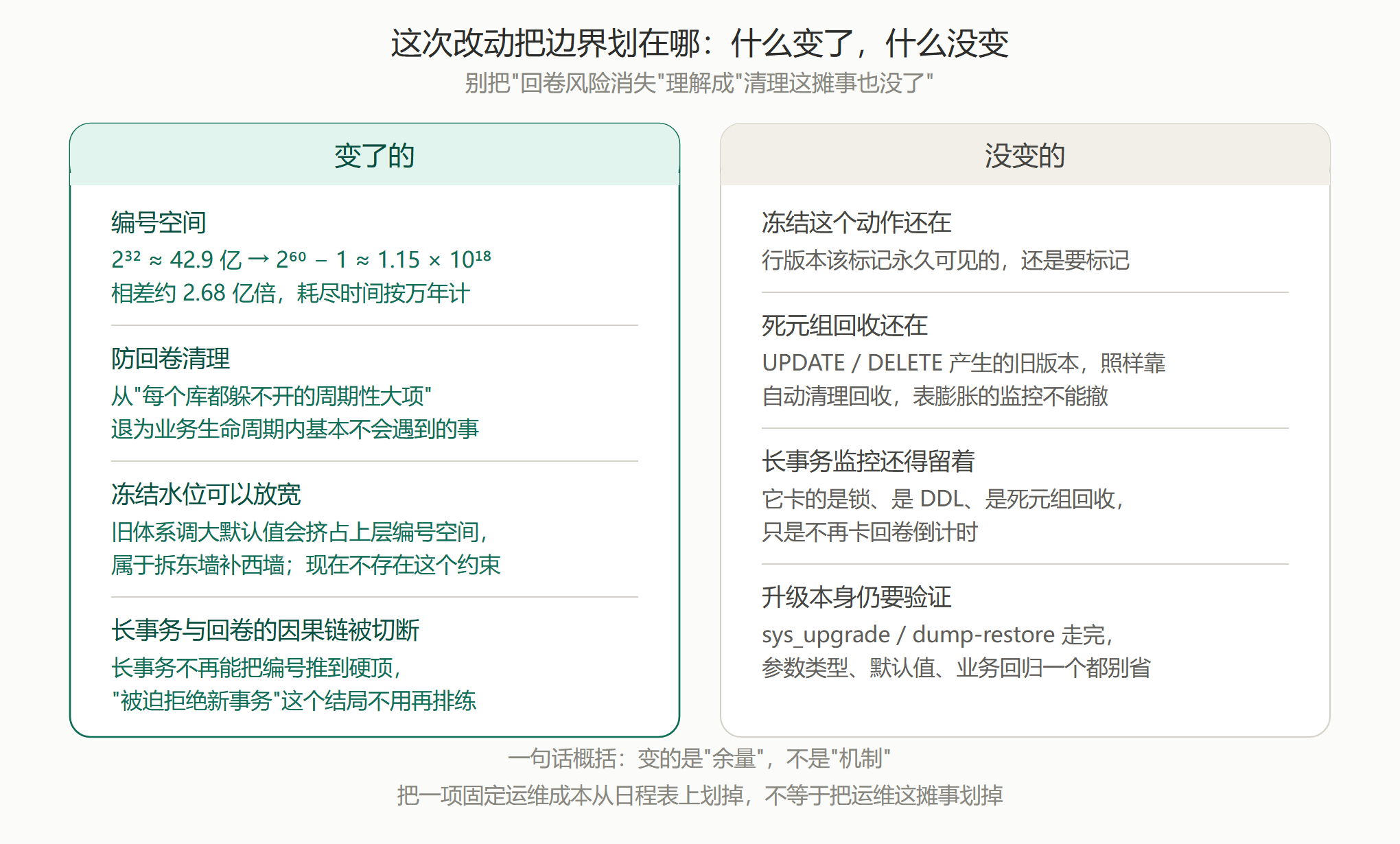This screenshot has height=844, width=1400.
Task: Click the 冻结水位可以放宽 heading
Action: pos(206,494)
